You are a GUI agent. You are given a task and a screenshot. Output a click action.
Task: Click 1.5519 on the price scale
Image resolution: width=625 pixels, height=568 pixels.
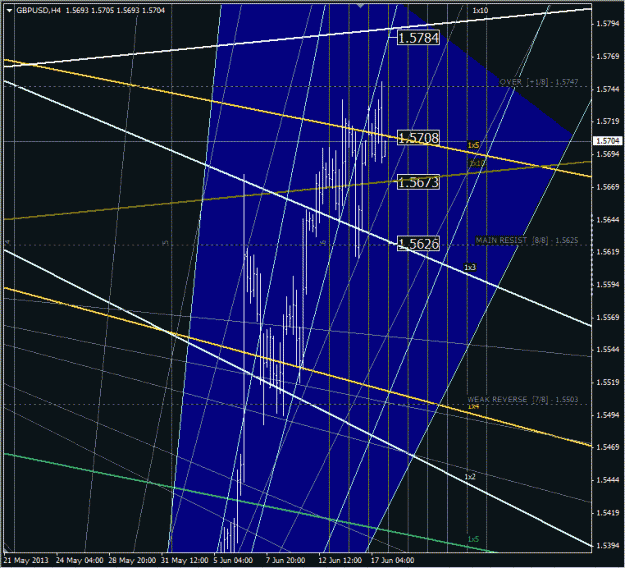click(608, 383)
